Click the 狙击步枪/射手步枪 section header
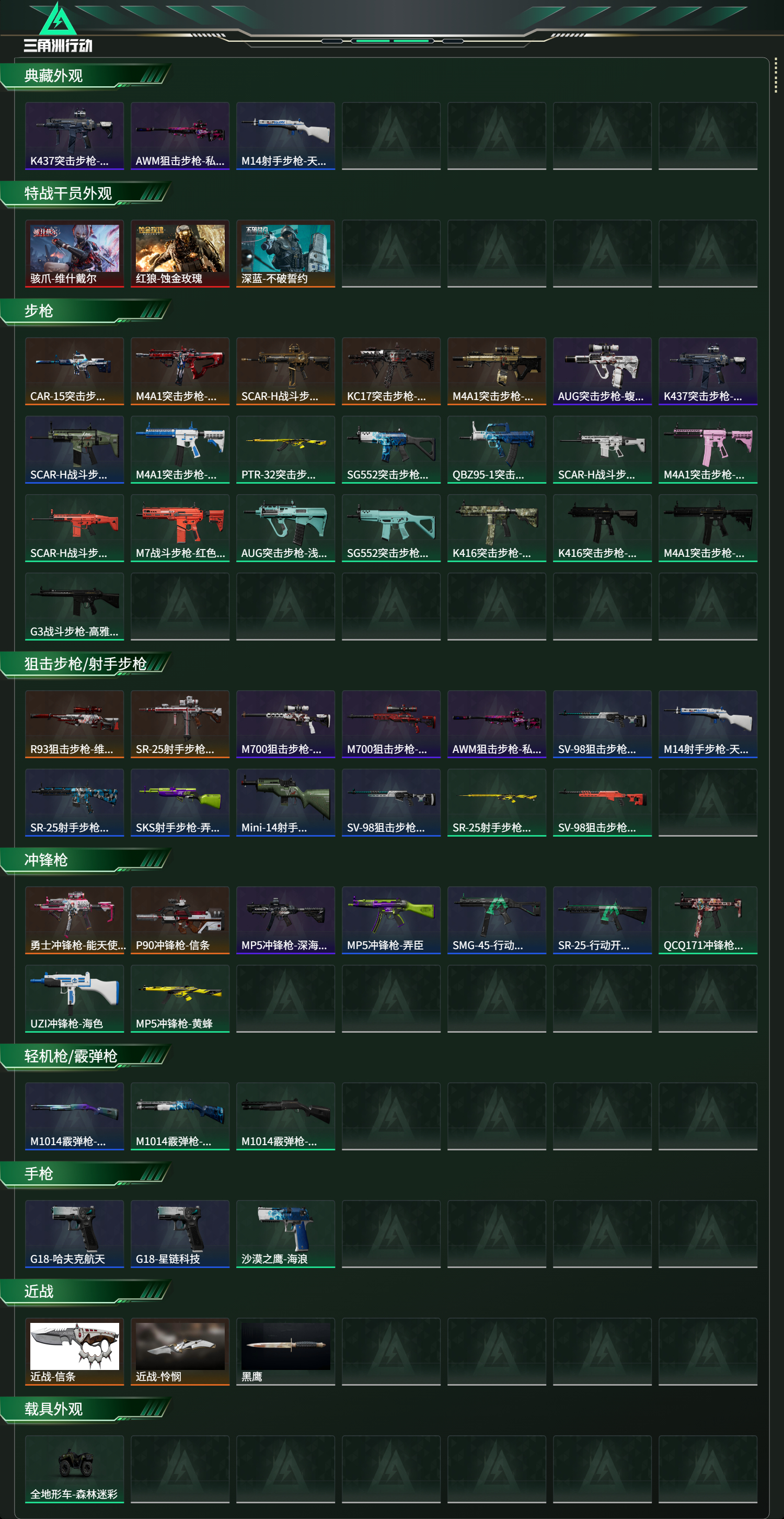Screen dimensions: 784x1519 coord(86,664)
